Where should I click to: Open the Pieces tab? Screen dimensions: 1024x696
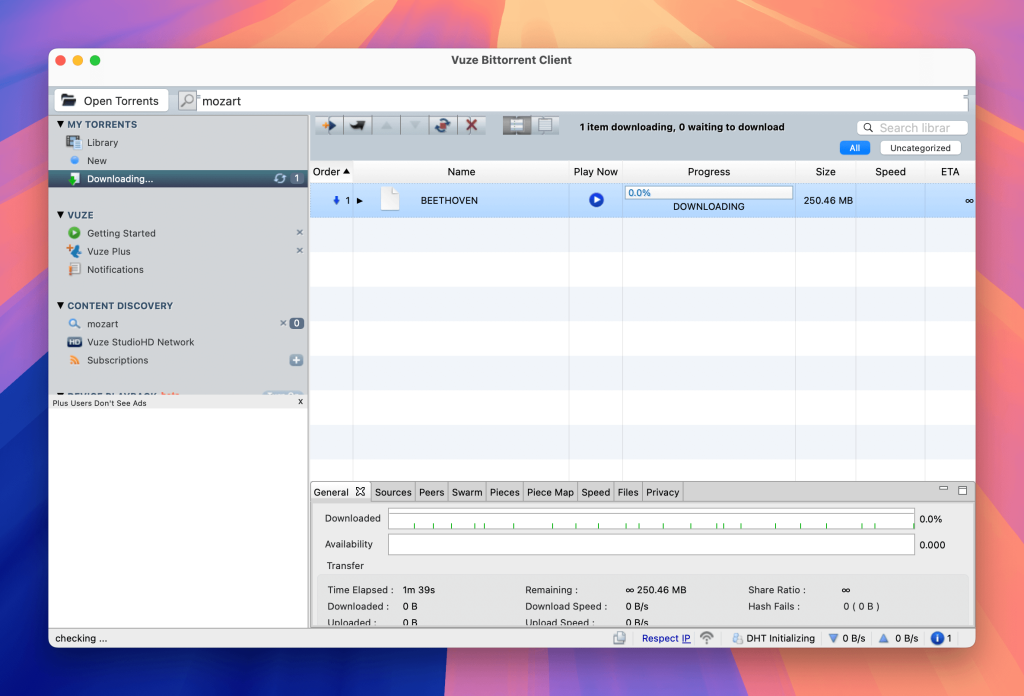pos(505,492)
